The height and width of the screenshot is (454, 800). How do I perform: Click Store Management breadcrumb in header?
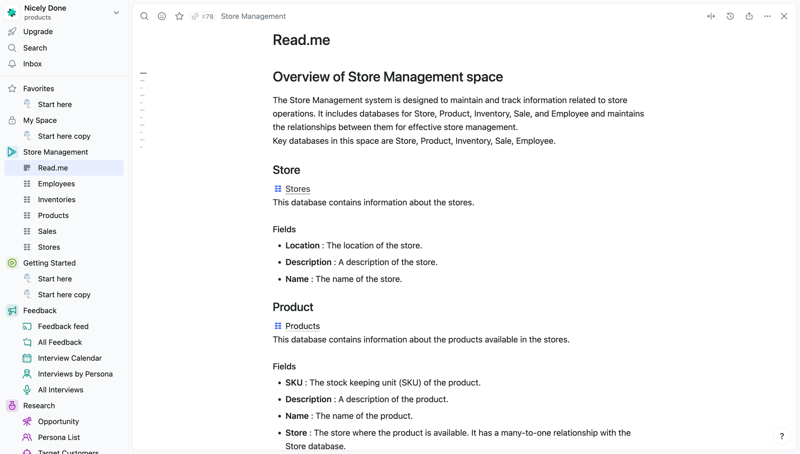253,16
